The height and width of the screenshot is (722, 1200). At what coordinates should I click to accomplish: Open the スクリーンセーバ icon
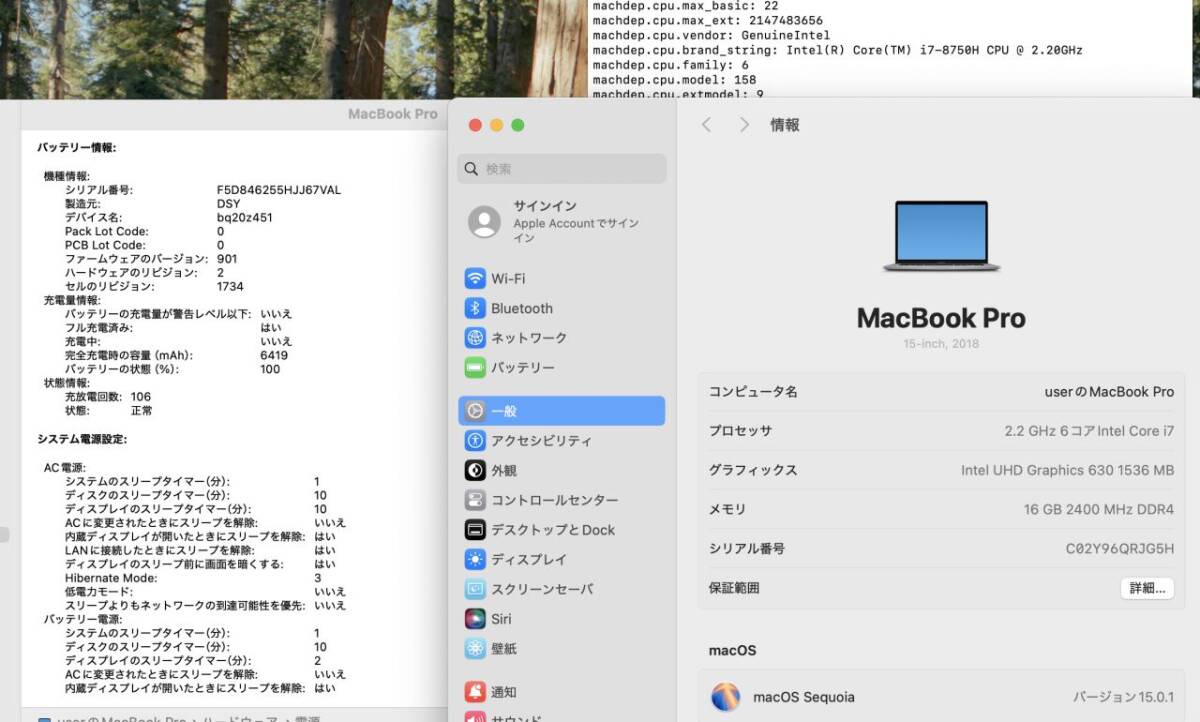tap(475, 589)
